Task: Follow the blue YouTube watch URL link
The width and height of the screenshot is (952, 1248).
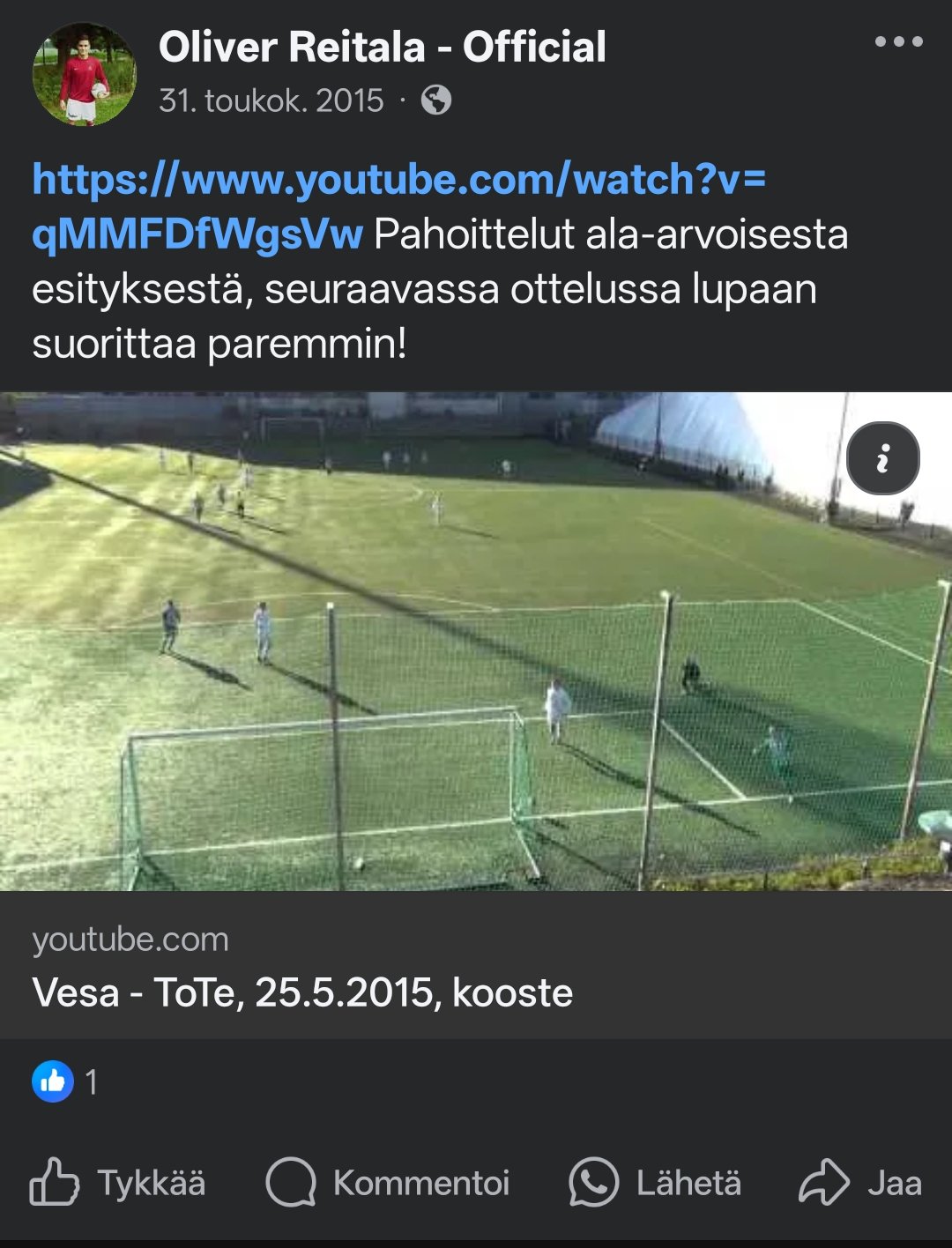Action: coord(399,206)
